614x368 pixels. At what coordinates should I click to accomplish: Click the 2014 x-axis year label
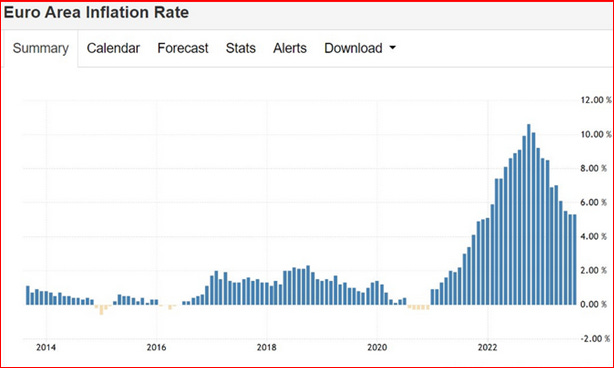pyautogui.click(x=46, y=347)
